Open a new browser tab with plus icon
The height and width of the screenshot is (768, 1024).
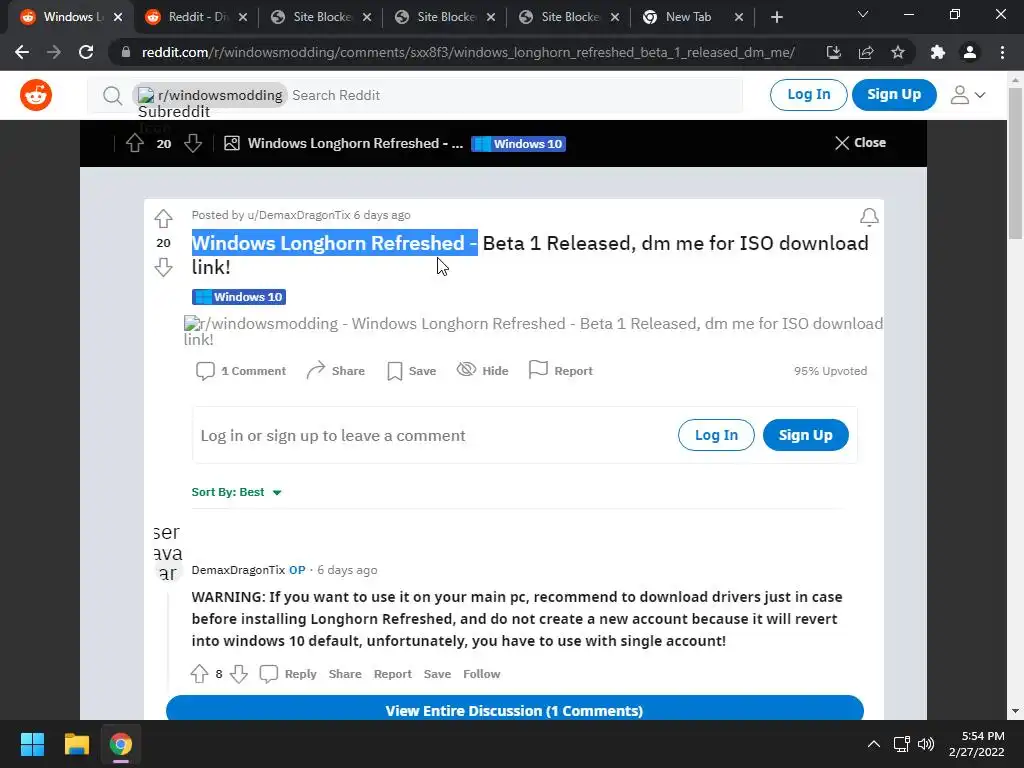pos(776,17)
